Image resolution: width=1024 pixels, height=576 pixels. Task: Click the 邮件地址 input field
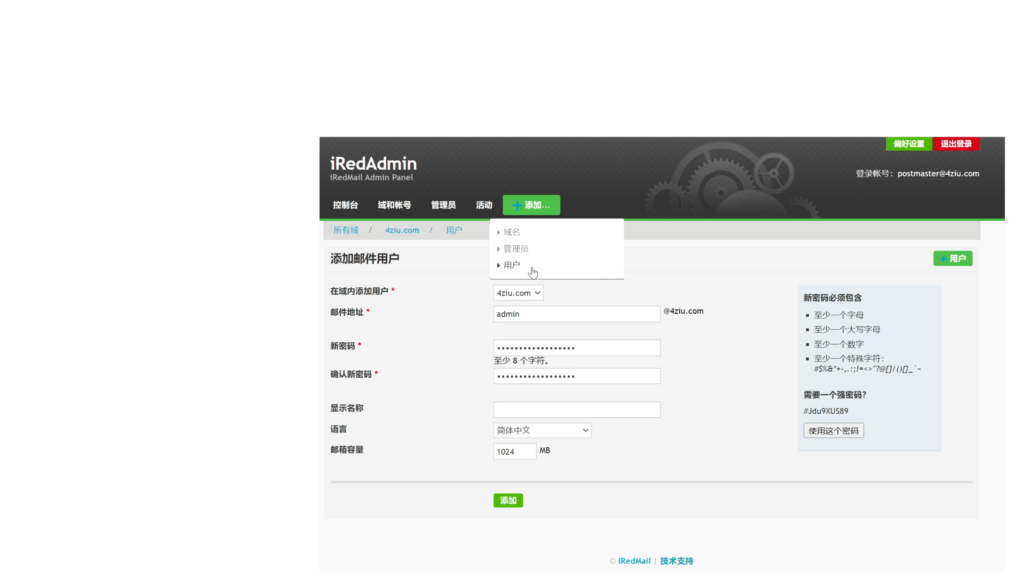(x=576, y=314)
